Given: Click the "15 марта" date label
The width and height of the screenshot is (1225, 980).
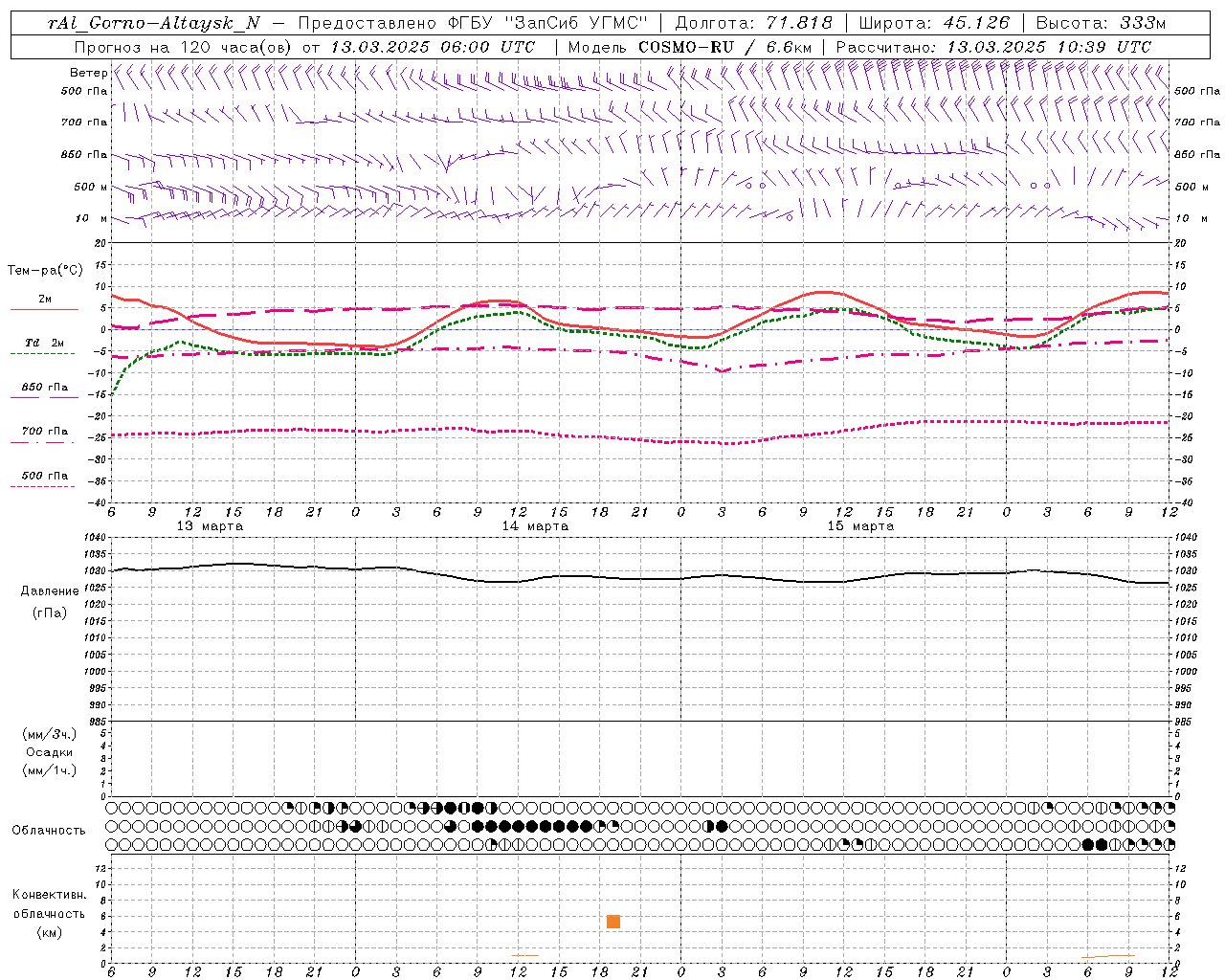Looking at the screenshot, I should coord(860,526).
